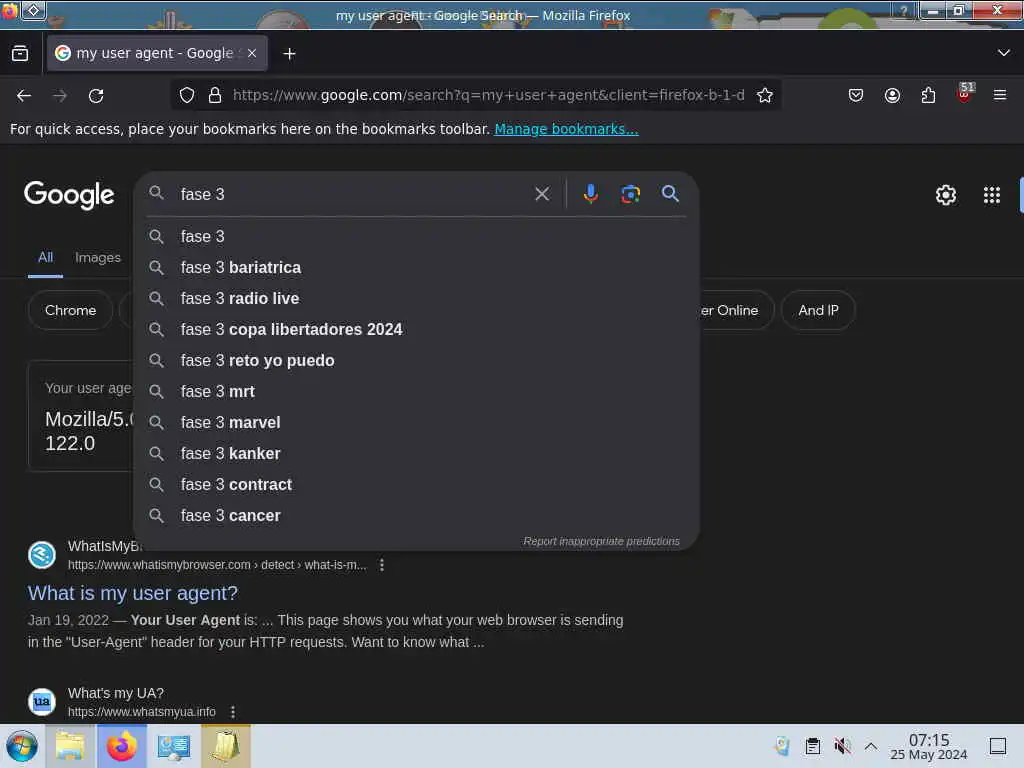Viewport: 1024px width, 768px height.
Task: Select suggestion 'fase 3 radio live'
Action: pos(416,298)
